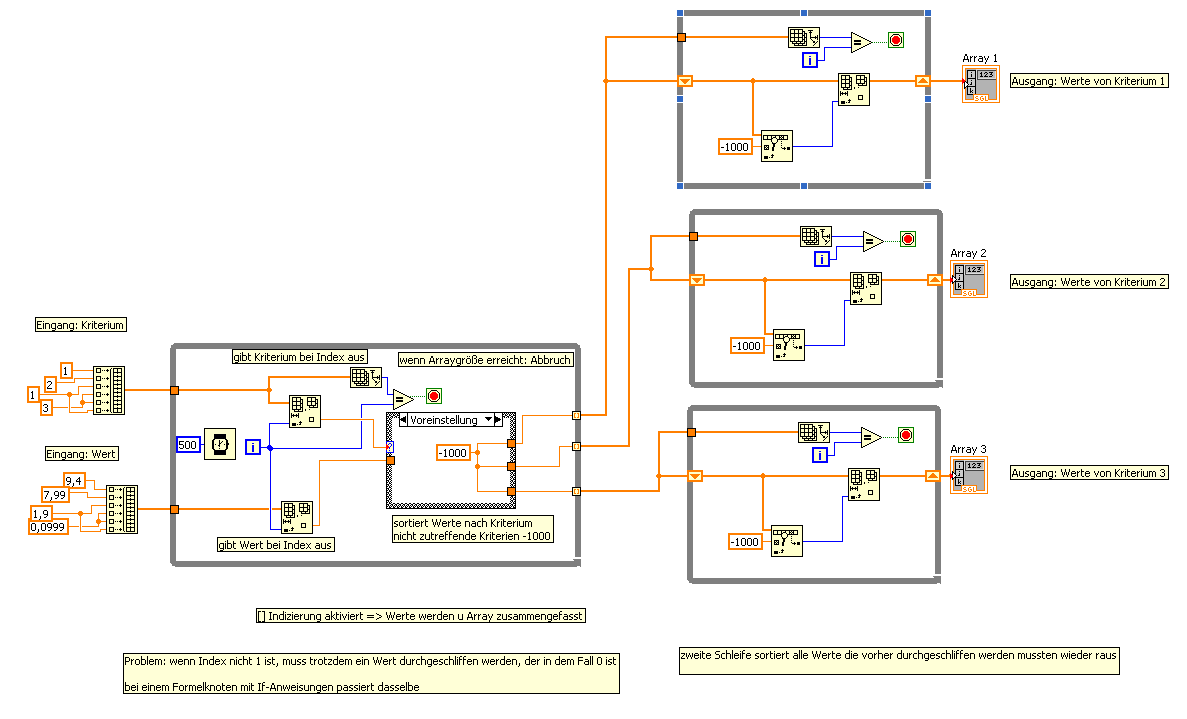1187x719 pixels.
Task: Click the stop terminal in the top-right loop
Action: click(x=896, y=40)
